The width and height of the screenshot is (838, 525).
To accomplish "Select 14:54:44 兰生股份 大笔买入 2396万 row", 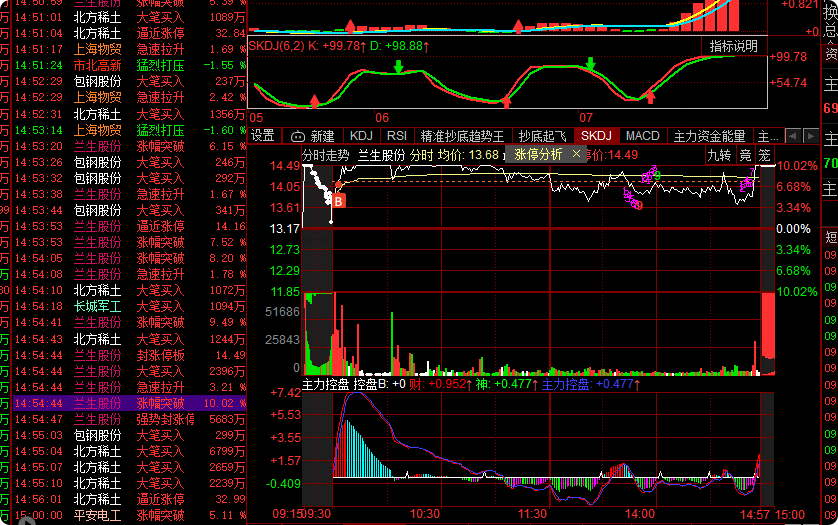I will click(x=130, y=371).
